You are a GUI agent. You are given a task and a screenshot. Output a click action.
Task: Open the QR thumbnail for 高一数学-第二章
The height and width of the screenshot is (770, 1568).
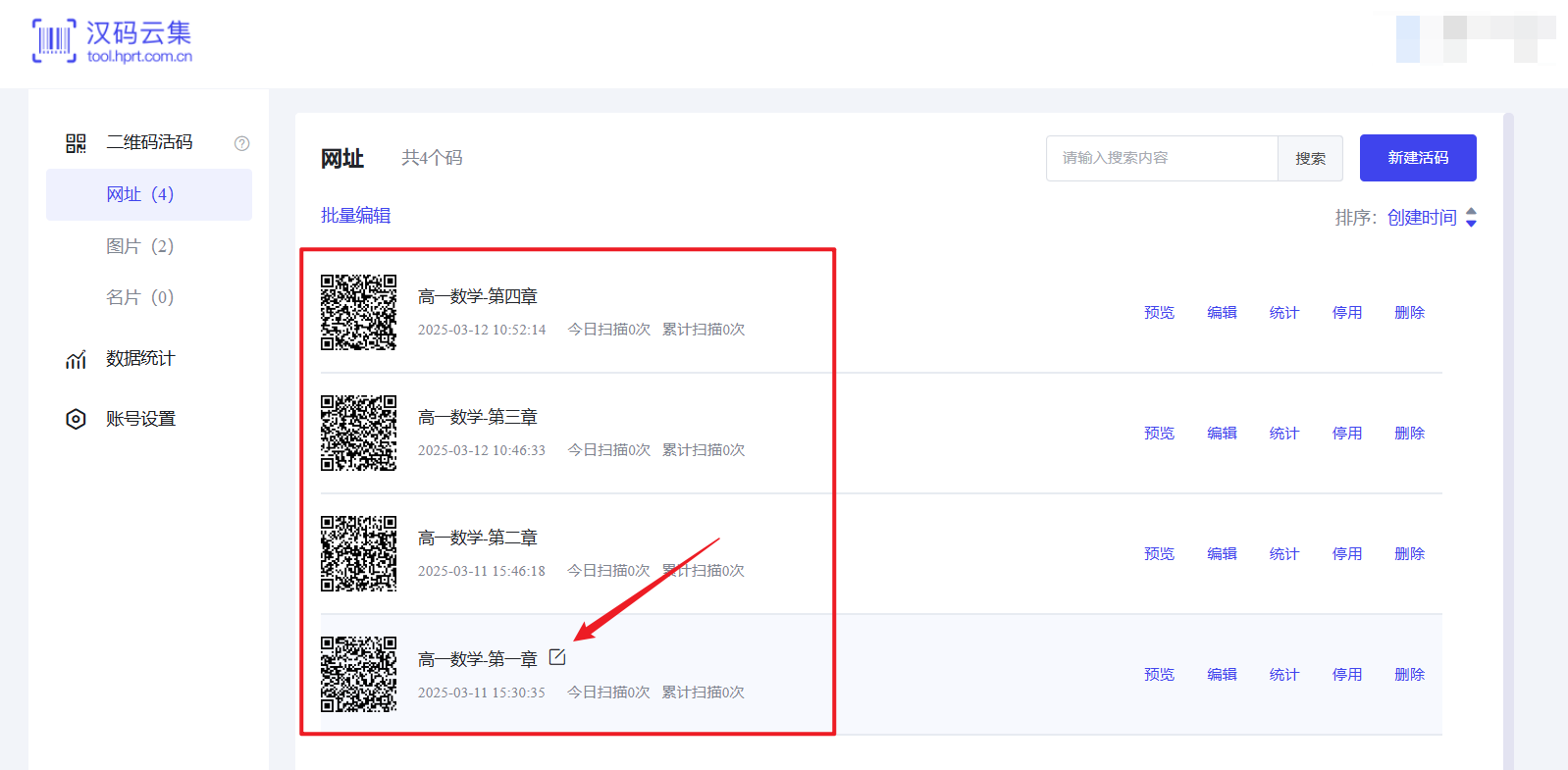[358, 553]
